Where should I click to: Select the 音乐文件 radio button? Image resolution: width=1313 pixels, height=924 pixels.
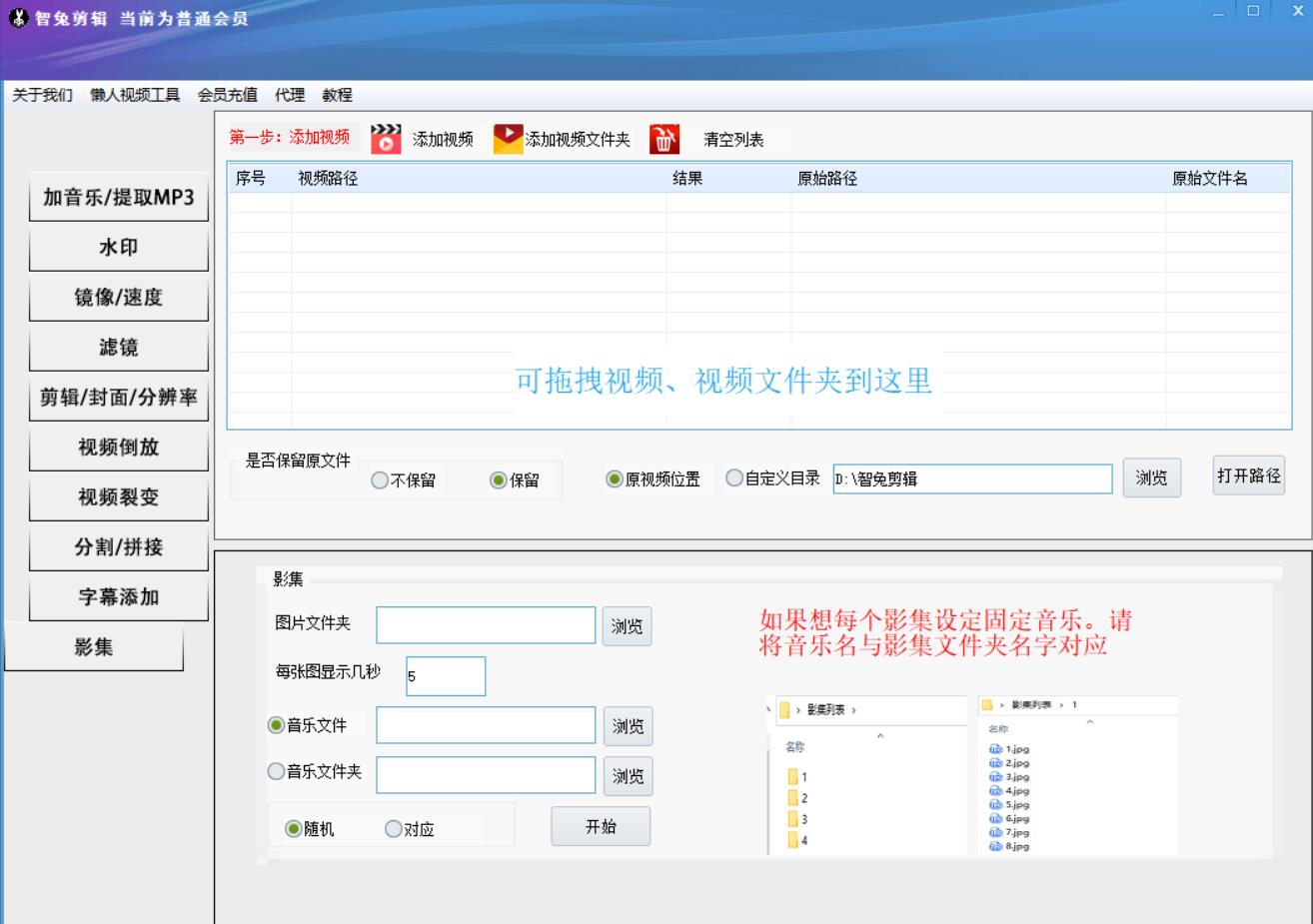(x=308, y=725)
